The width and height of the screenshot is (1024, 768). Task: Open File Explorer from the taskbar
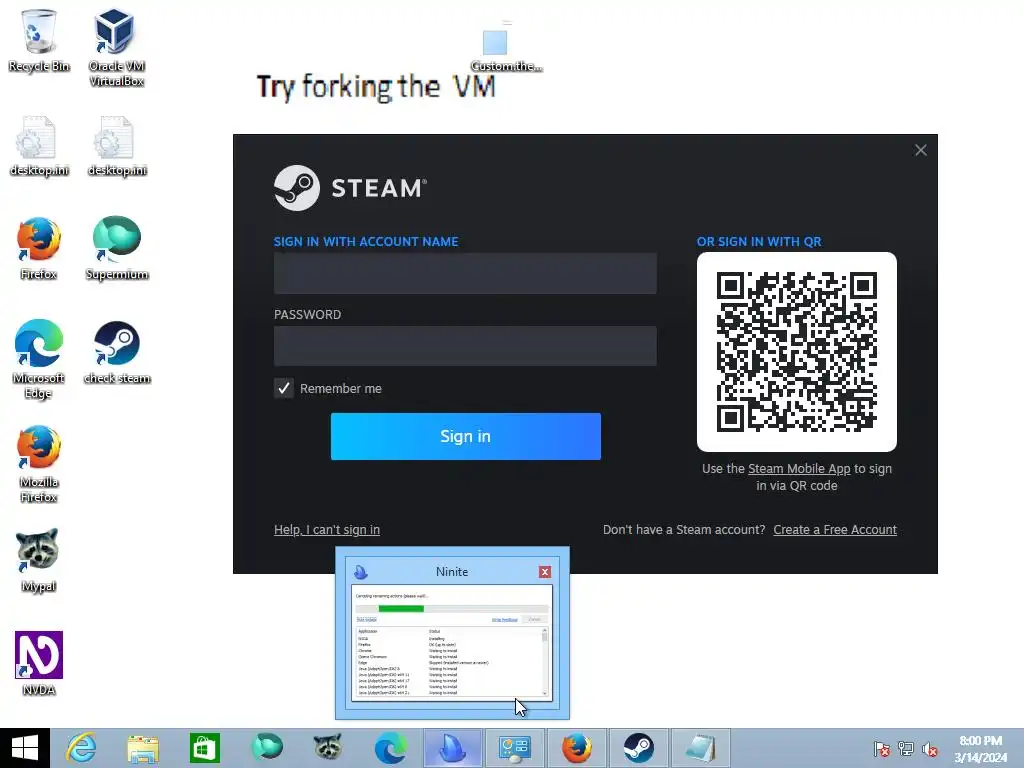(x=143, y=748)
